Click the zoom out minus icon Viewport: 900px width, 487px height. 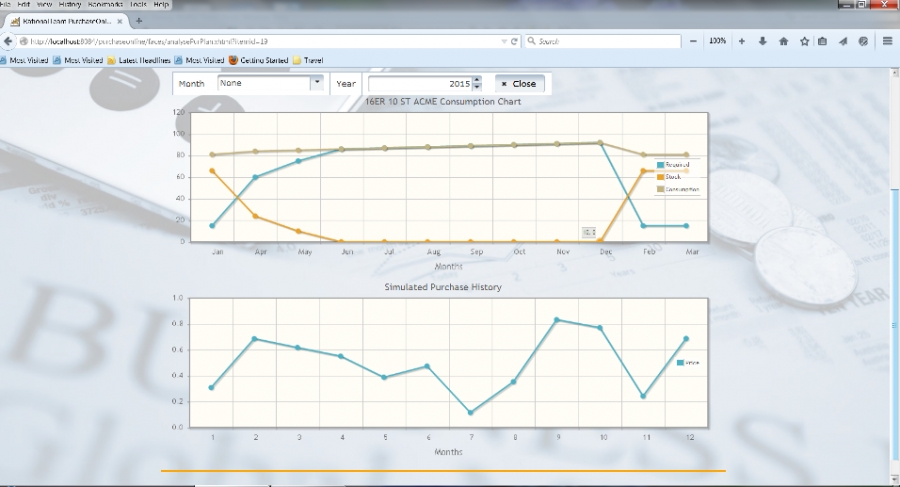[693, 41]
